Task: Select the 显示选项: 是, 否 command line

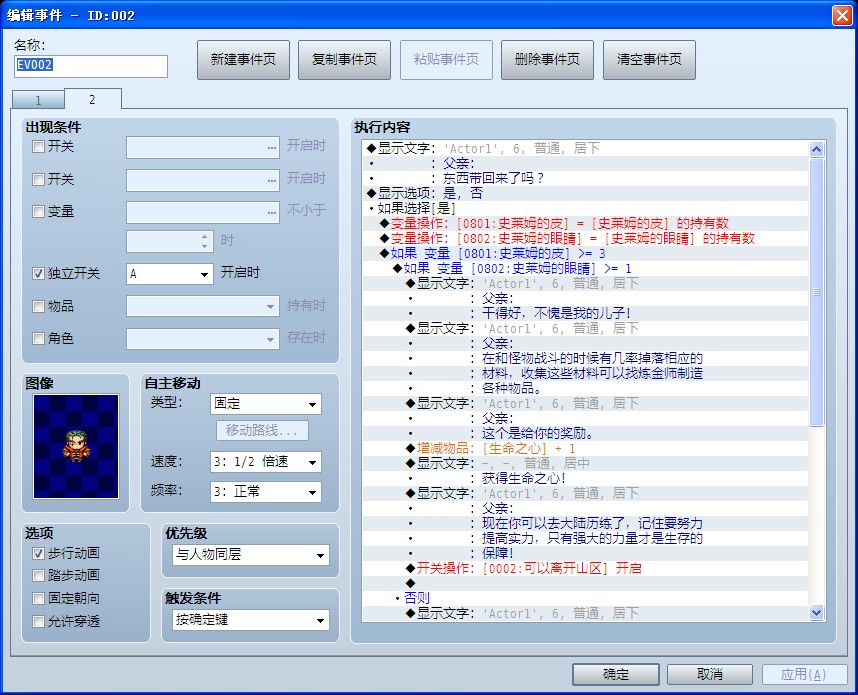Action: [x=585, y=193]
